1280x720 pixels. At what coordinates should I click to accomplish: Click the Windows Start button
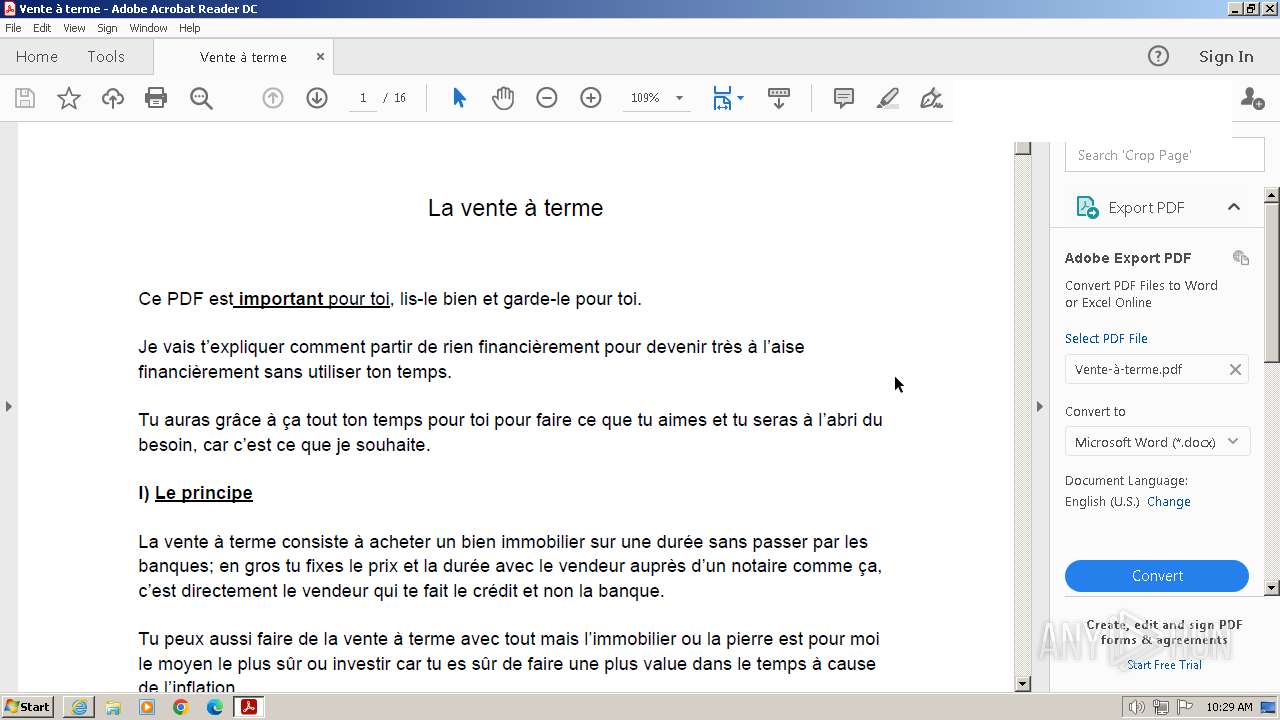[x=28, y=707]
